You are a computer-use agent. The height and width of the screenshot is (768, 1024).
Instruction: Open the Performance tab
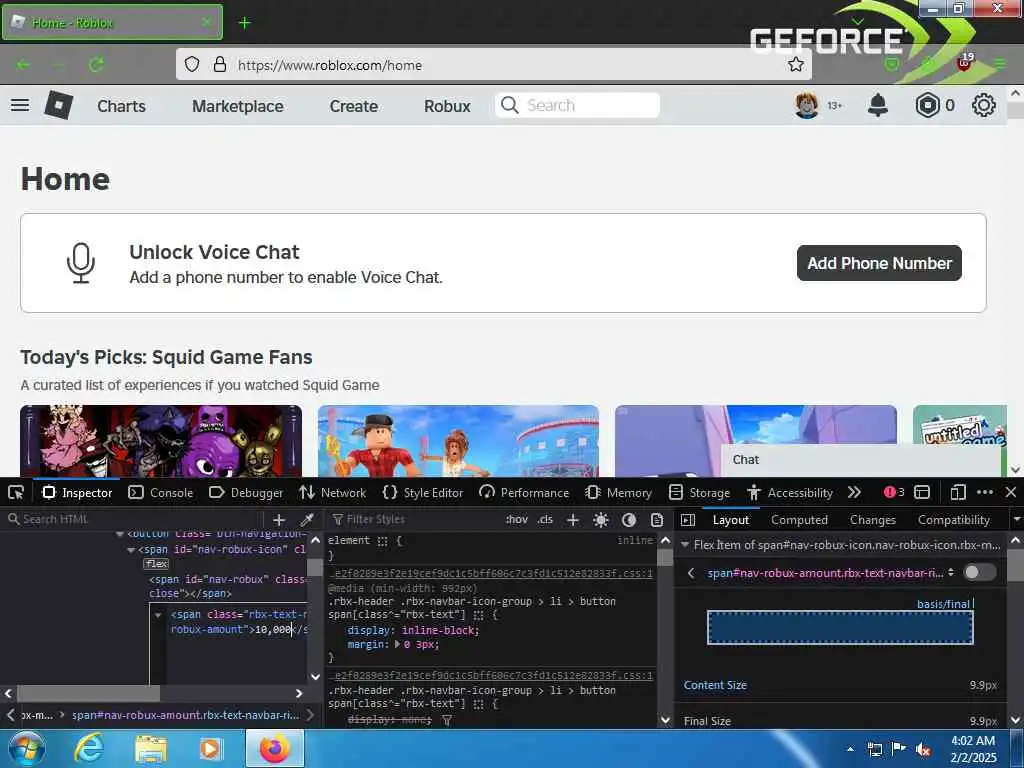(x=524, y=492)
